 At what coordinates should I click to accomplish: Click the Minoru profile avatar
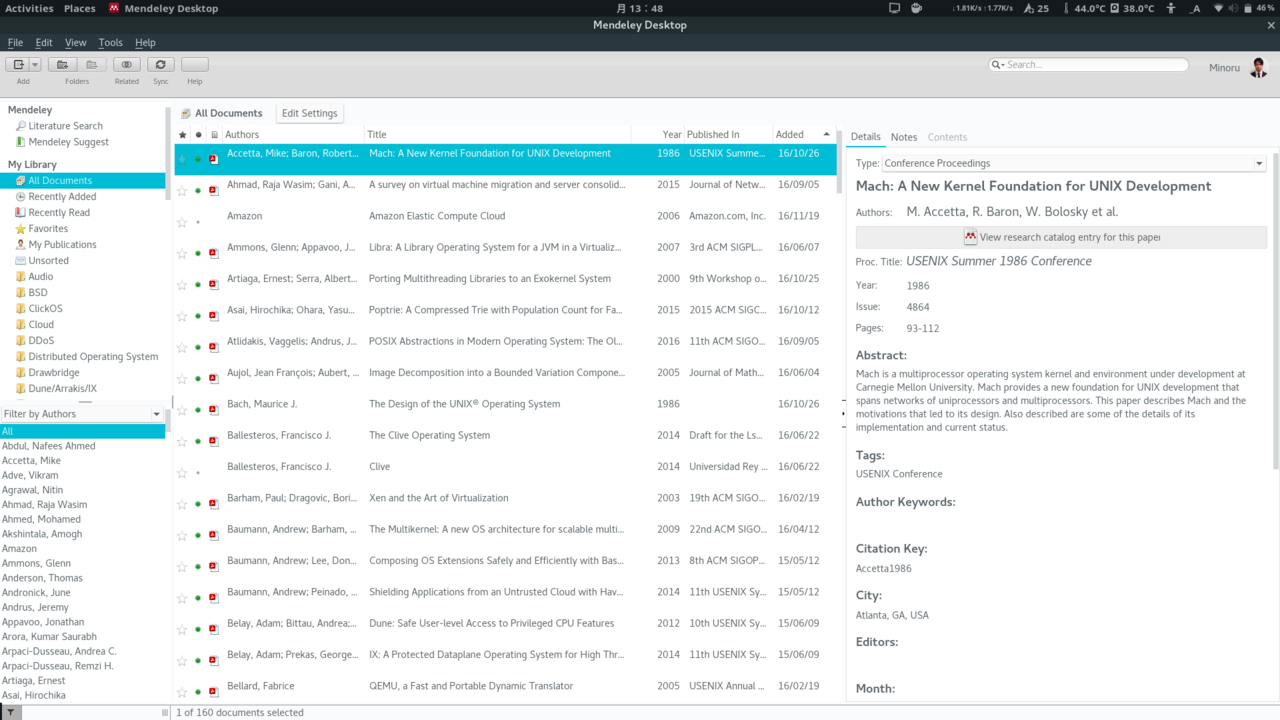tap(1259, 68)
